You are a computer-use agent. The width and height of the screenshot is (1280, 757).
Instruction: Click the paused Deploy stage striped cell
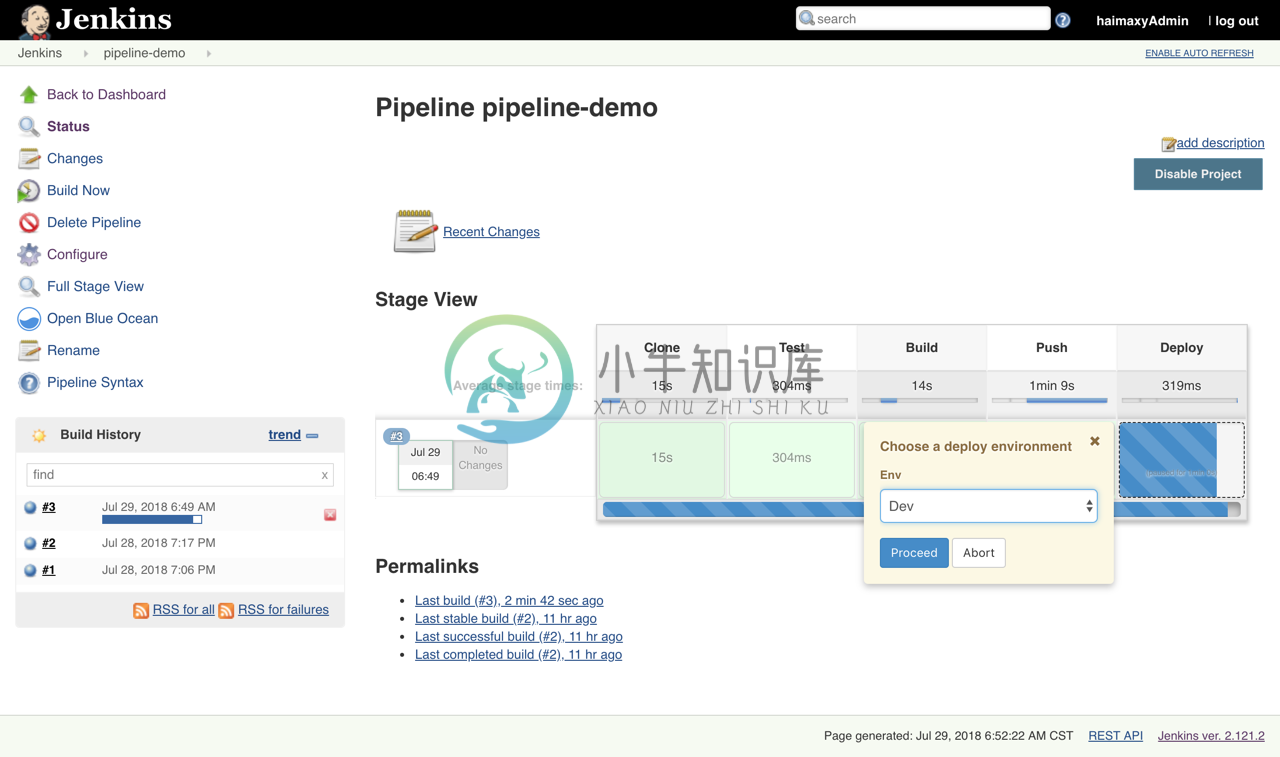point(1181,460)
